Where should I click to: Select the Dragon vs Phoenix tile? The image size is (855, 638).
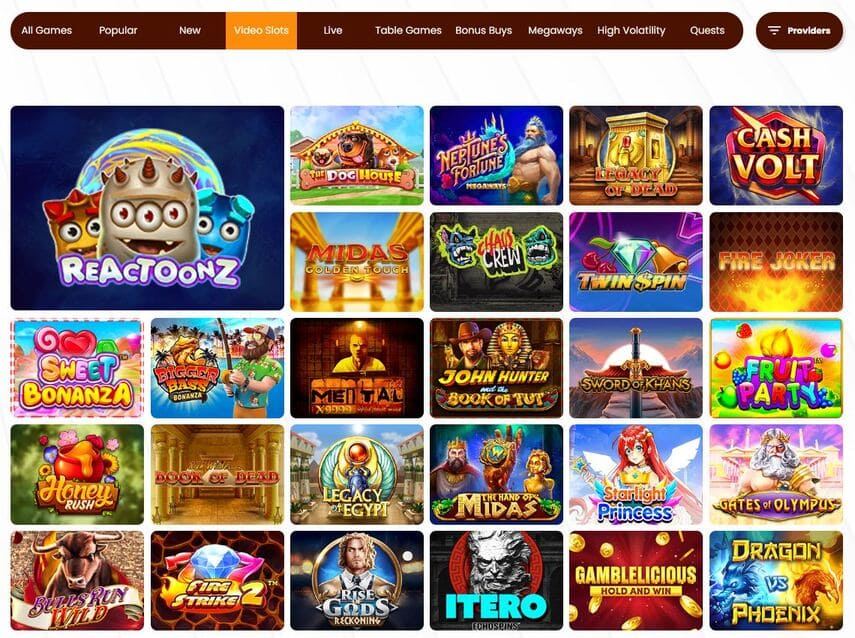[776, 581]
